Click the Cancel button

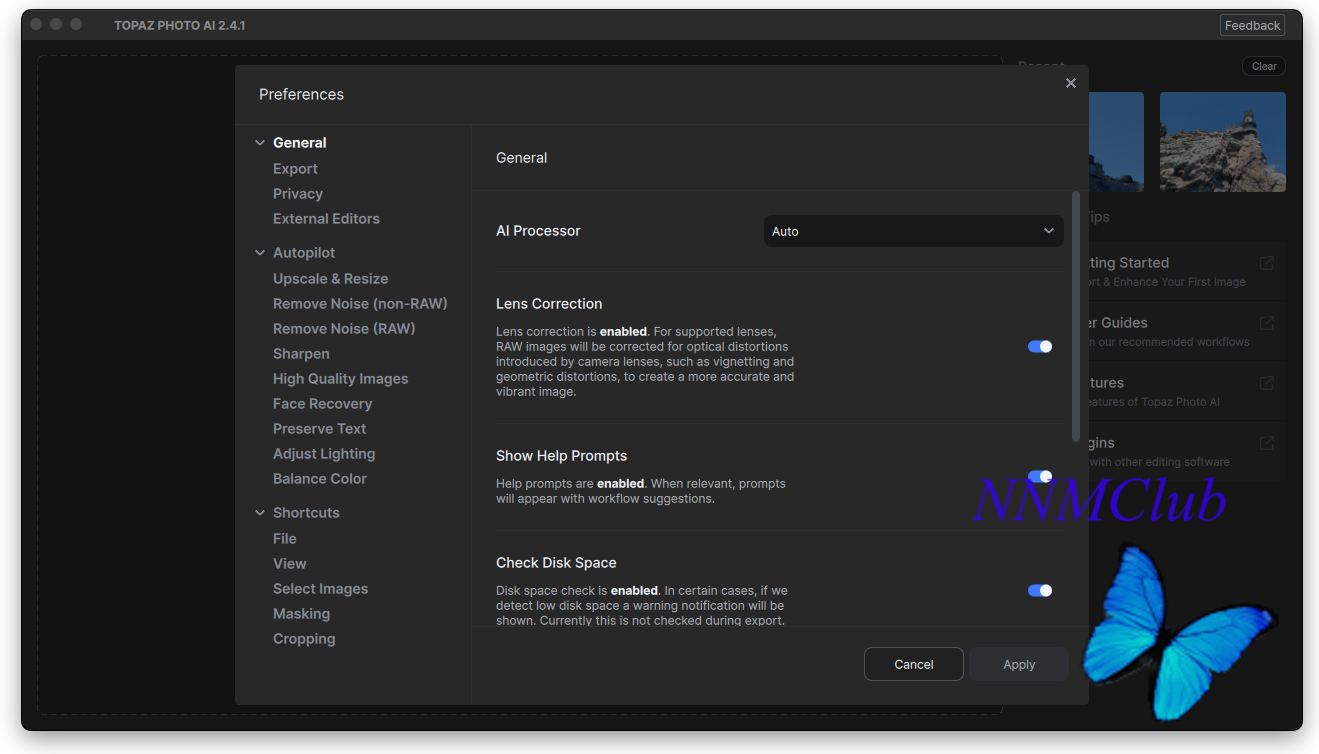tap(914, 664)
